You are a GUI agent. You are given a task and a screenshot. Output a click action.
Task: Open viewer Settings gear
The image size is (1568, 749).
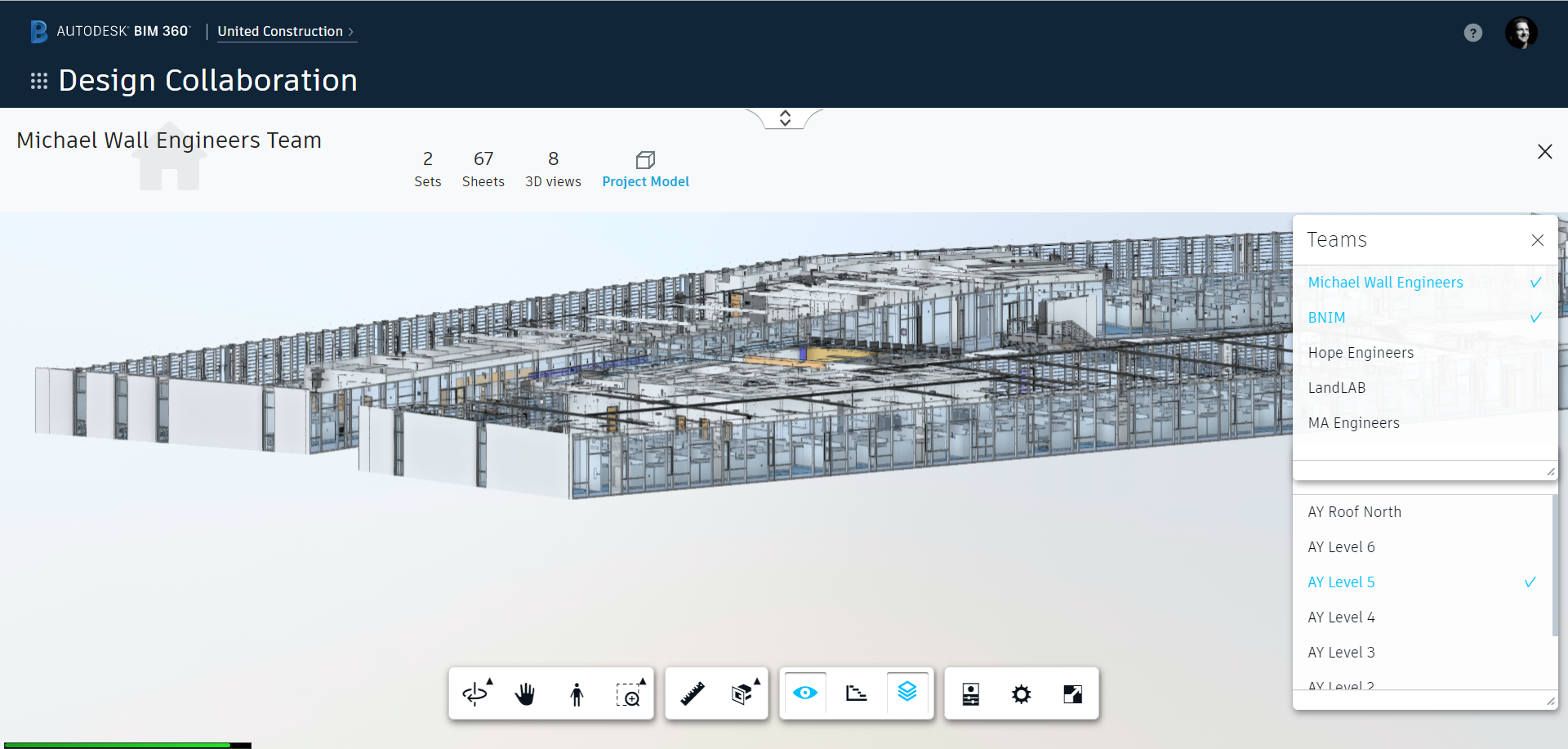tap(1021, 694)
